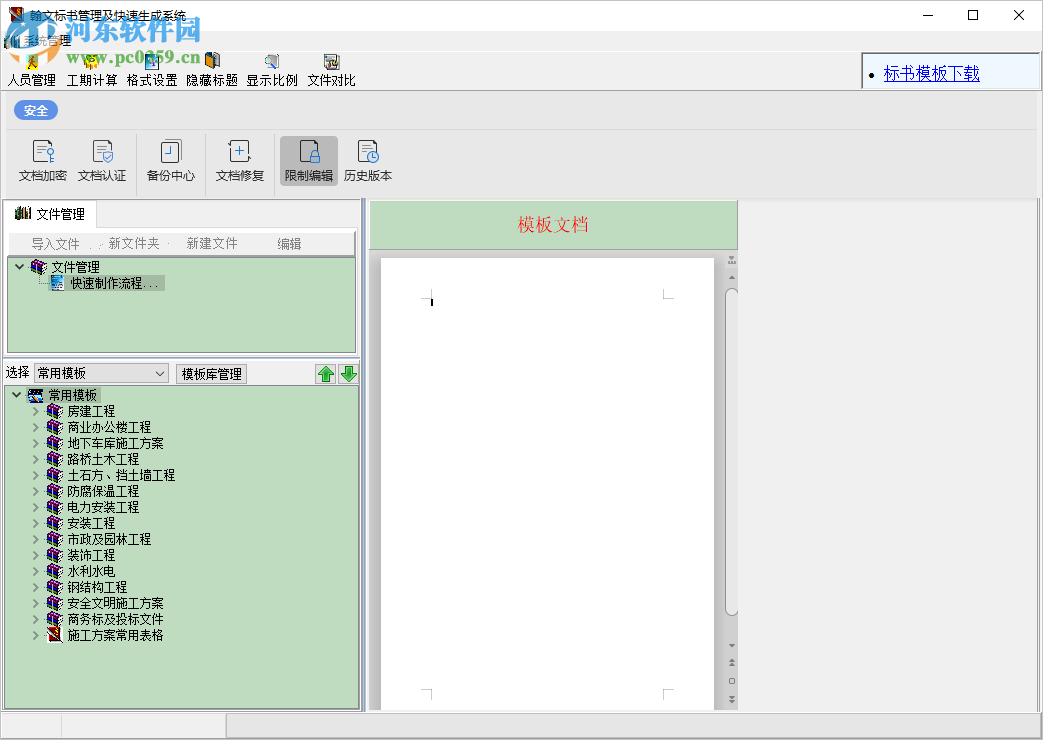This screenshot has width=1043, height=740.
Task: Select 商务标及投标文件 in template tree
Action: point(115,619)
